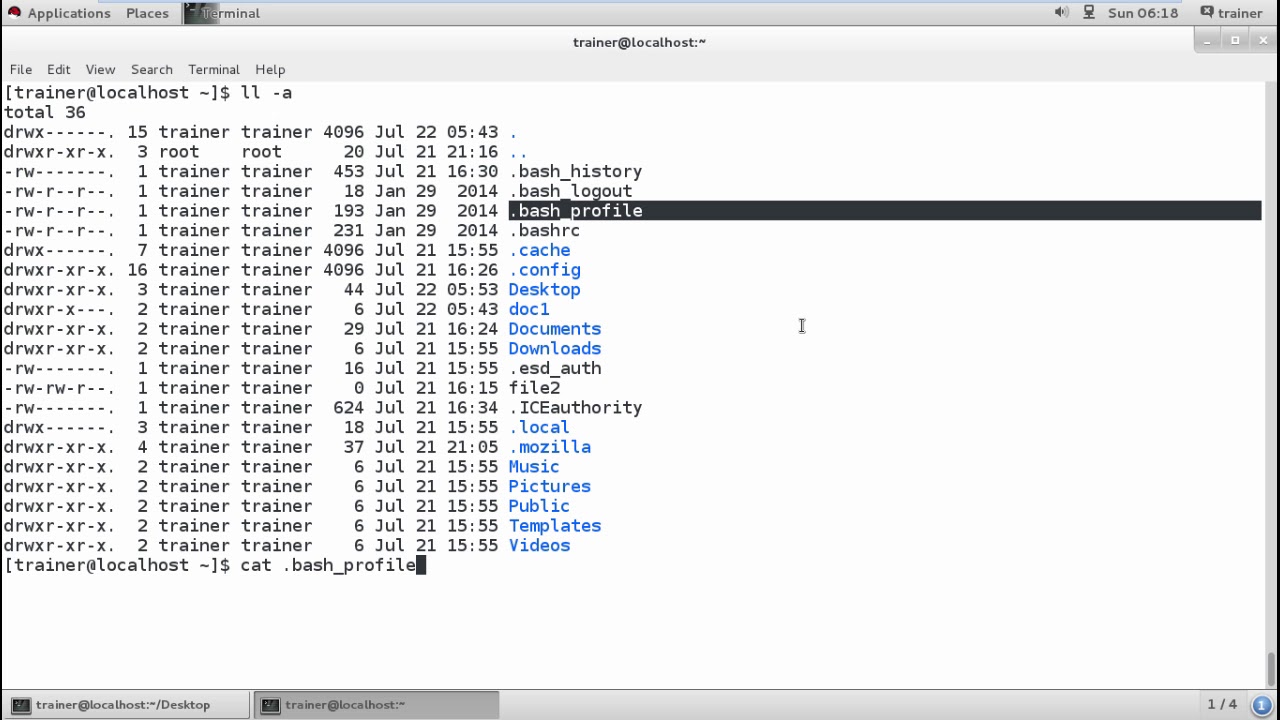Open the trainer user menu
Viewport: 1280px width, 720px height.
coord(1231,13)
